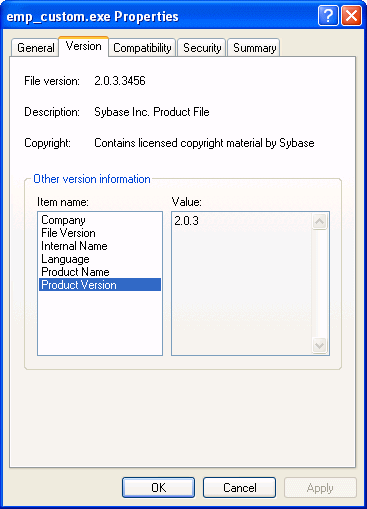Open the Security tab
Viewport: 367px width, 509px height.
click(202, 48)
